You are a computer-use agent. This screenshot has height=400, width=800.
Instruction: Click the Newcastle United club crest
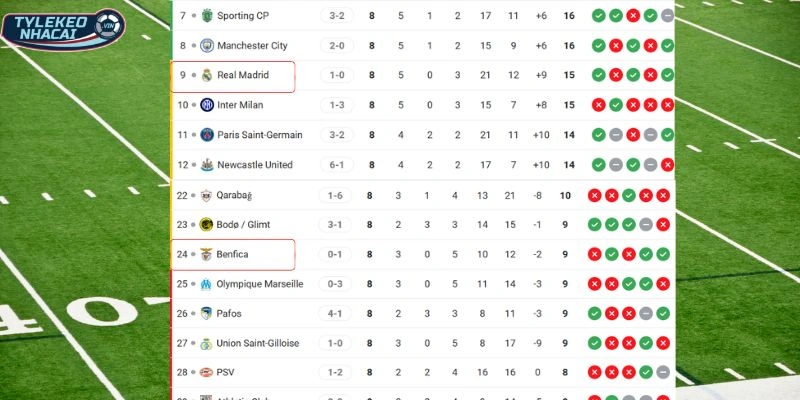click(207, 165)
